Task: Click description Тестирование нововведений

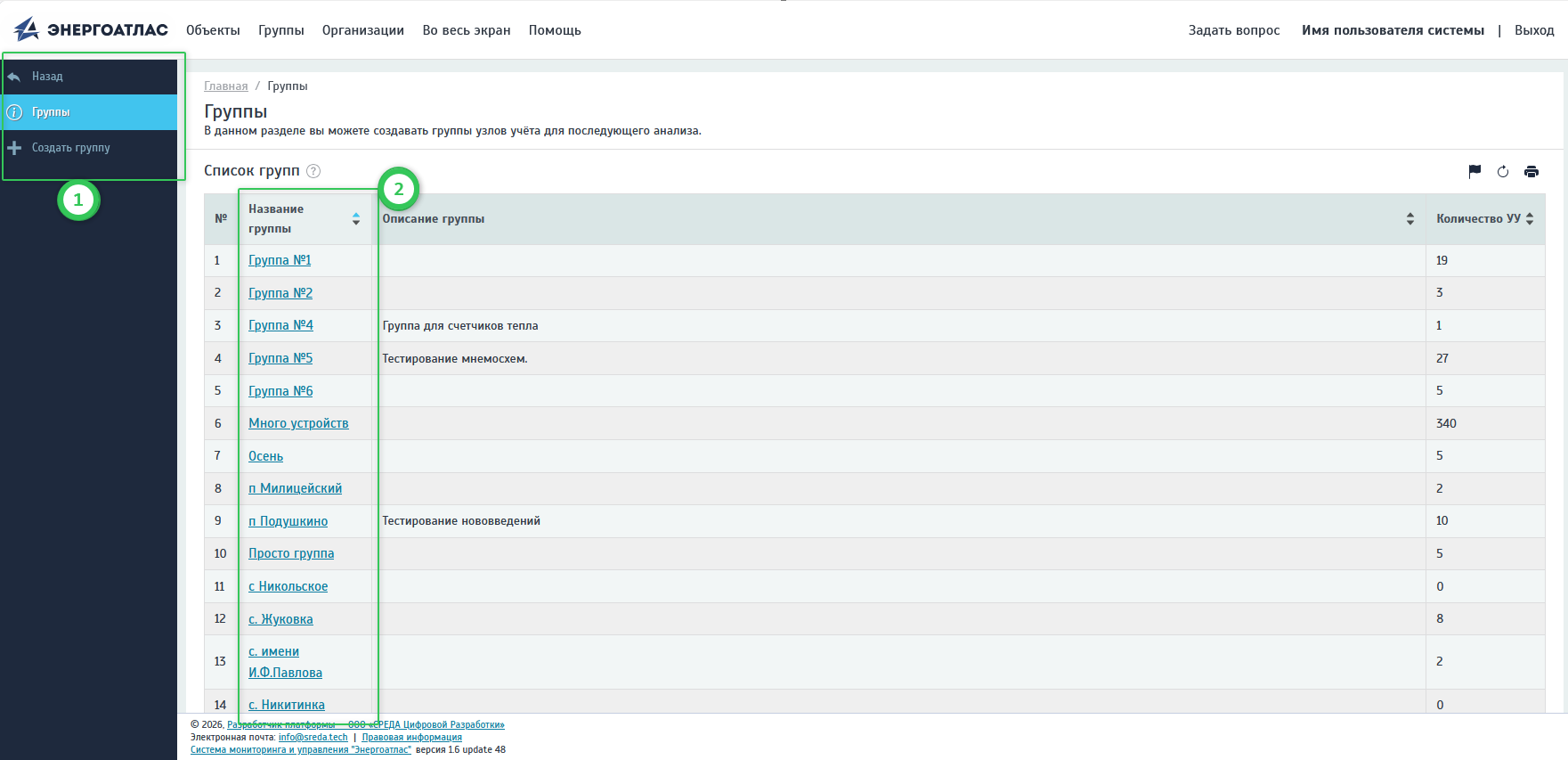Action: click(461, 521)
